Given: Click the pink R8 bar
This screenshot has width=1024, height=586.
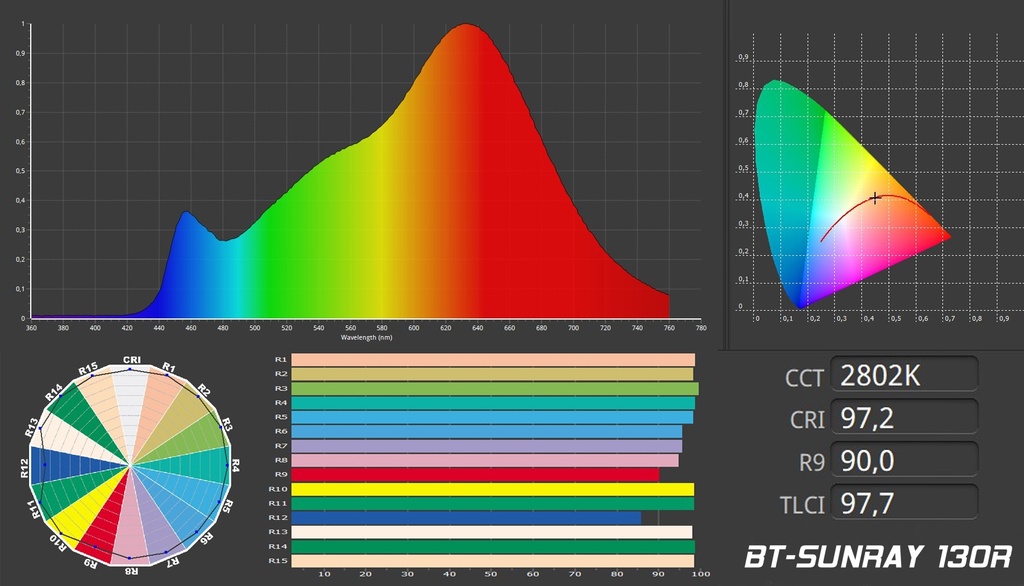Looking at the screenshot, I should tap(485, 461).
